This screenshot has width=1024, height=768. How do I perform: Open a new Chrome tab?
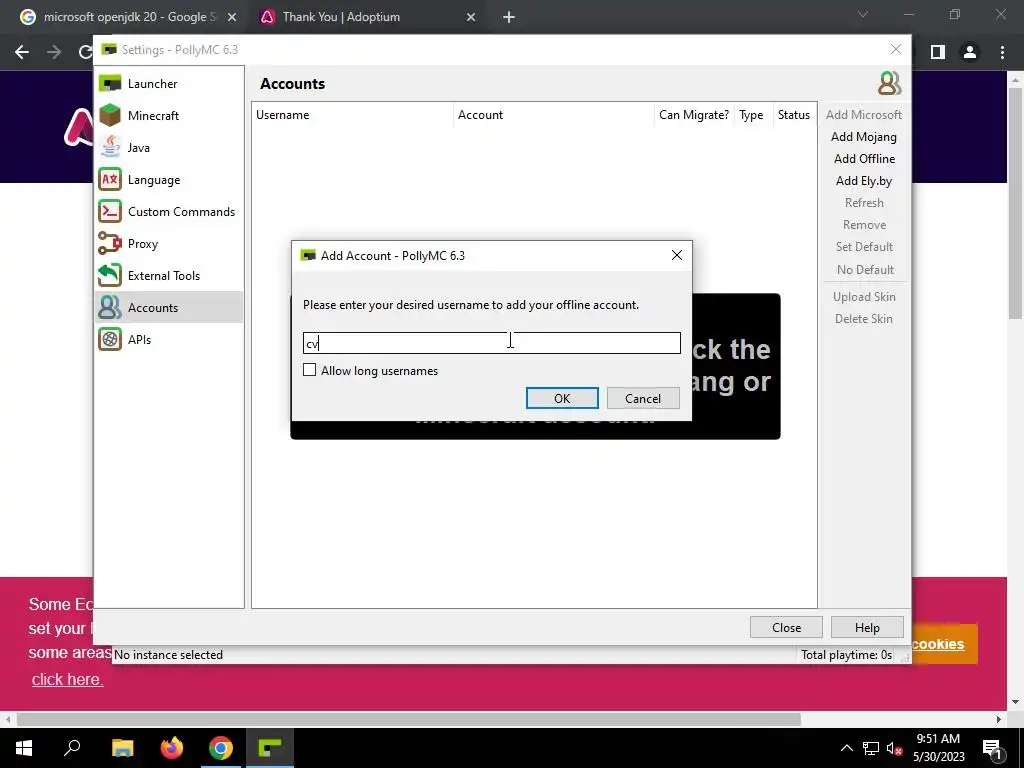509,18
